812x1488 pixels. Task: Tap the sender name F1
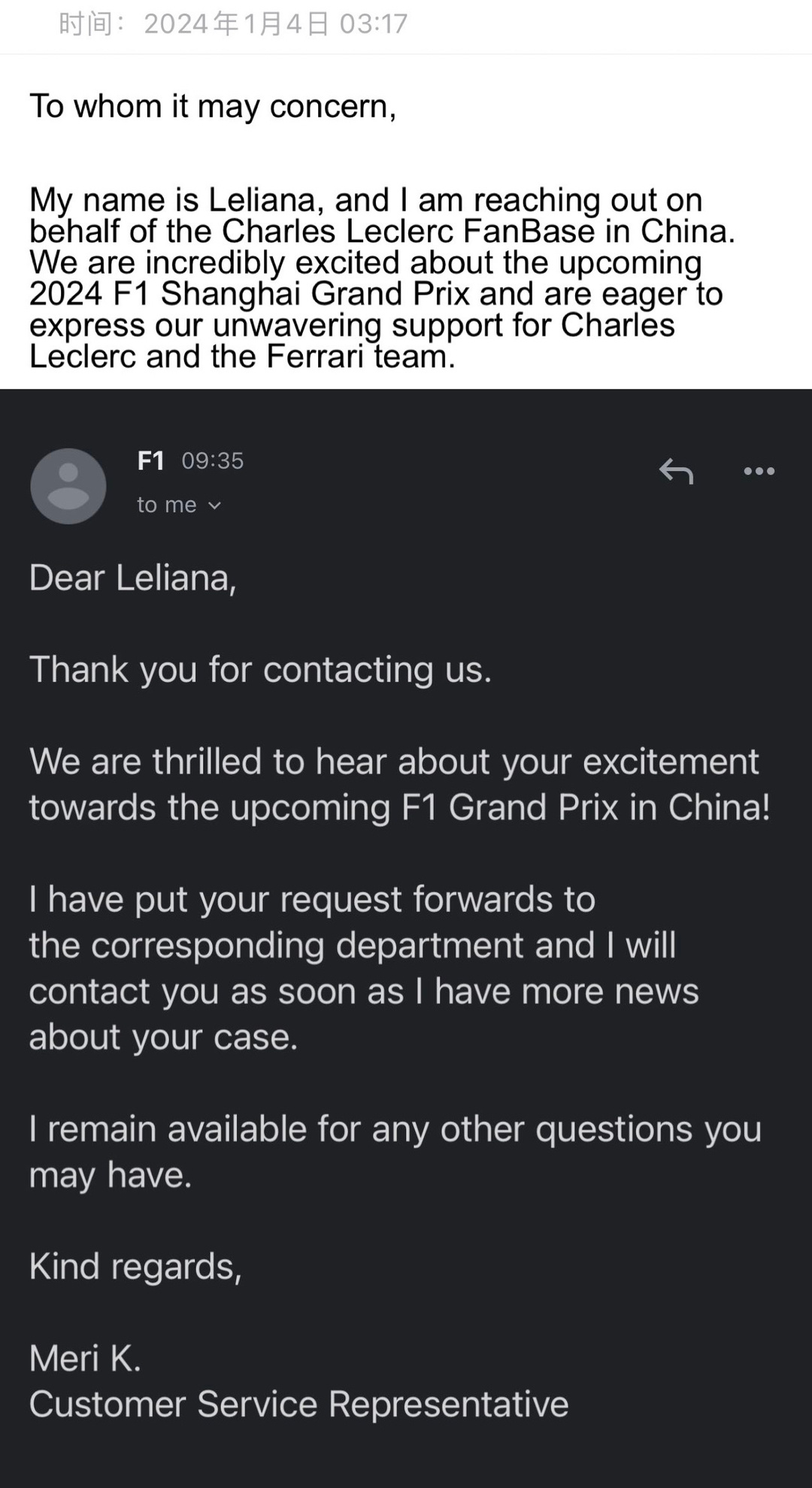[150, 460]
